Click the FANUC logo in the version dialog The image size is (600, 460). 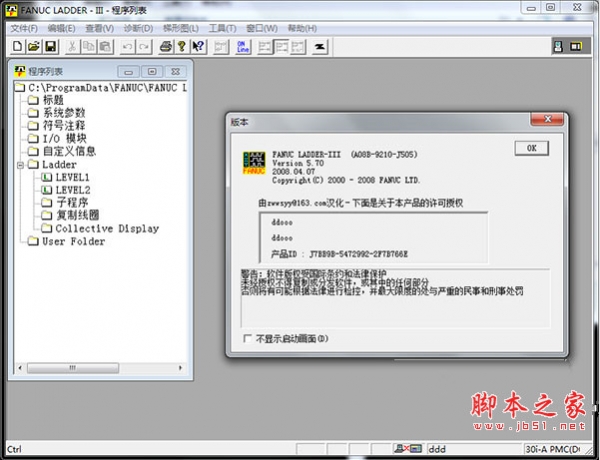pyautogui.click(x=254, y=163)
